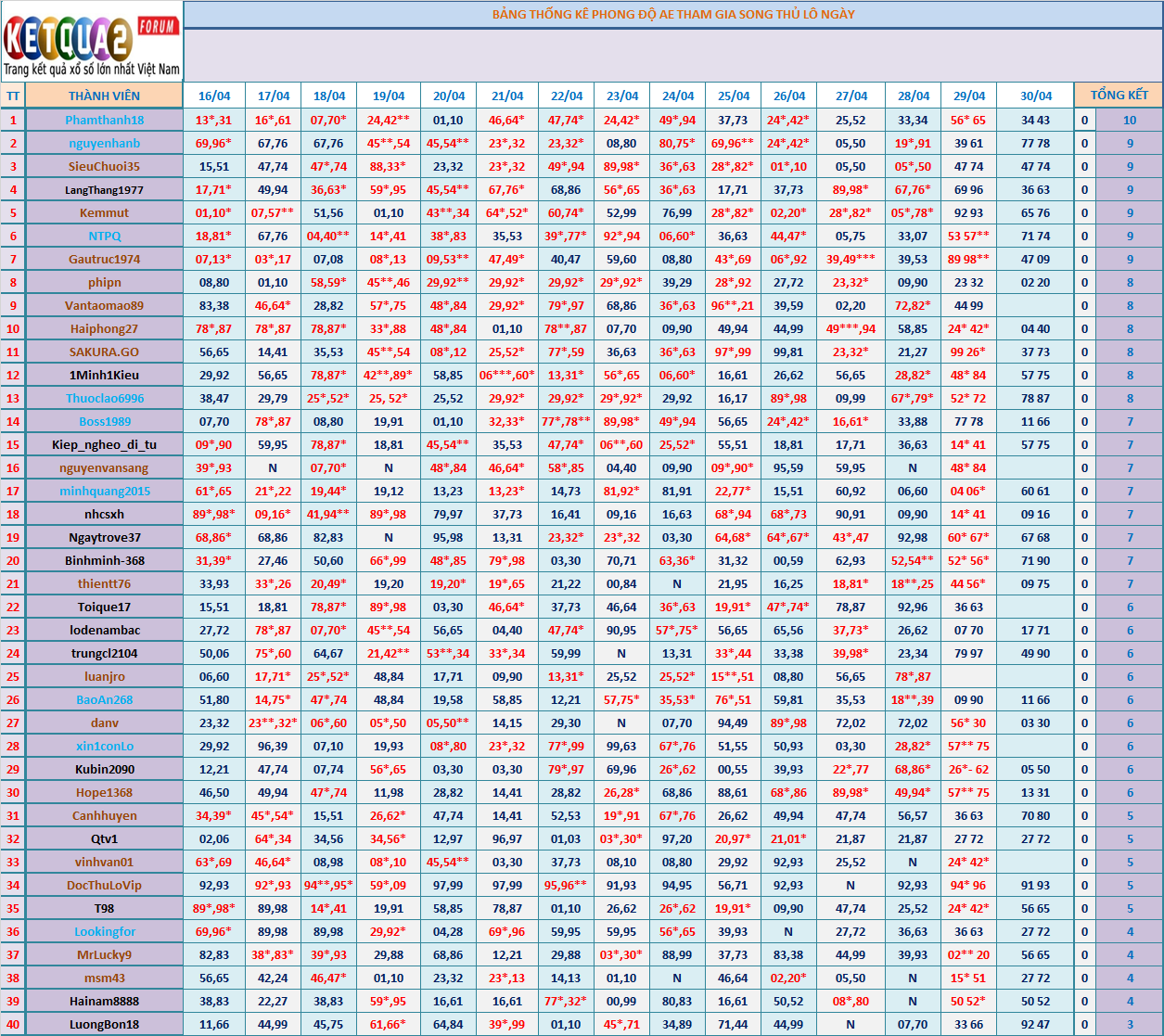This screenshot has height=1036, width=1164.
Task: Click member name Phamthanh18
Action: 105,120
